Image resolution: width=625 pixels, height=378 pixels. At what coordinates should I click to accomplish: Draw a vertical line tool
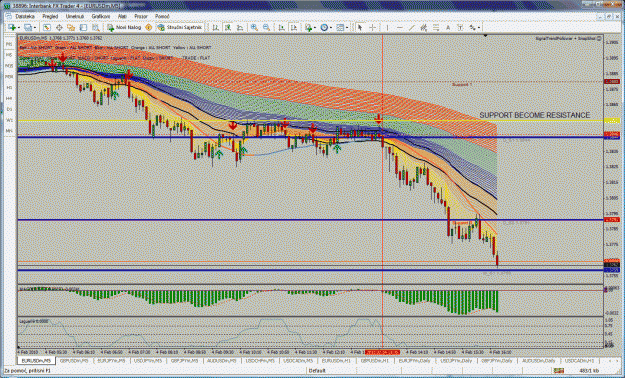coord(387,28)
